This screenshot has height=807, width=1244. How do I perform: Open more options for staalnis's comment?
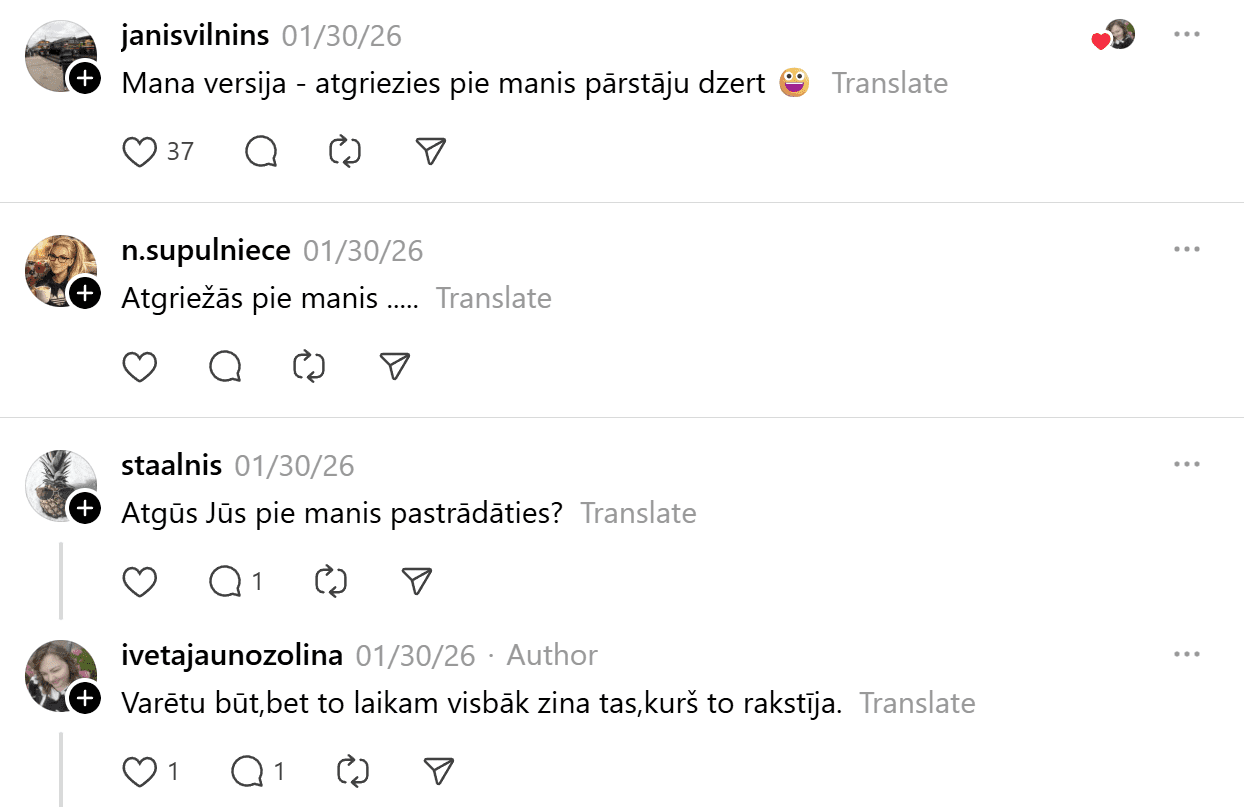click(1186, 464)
